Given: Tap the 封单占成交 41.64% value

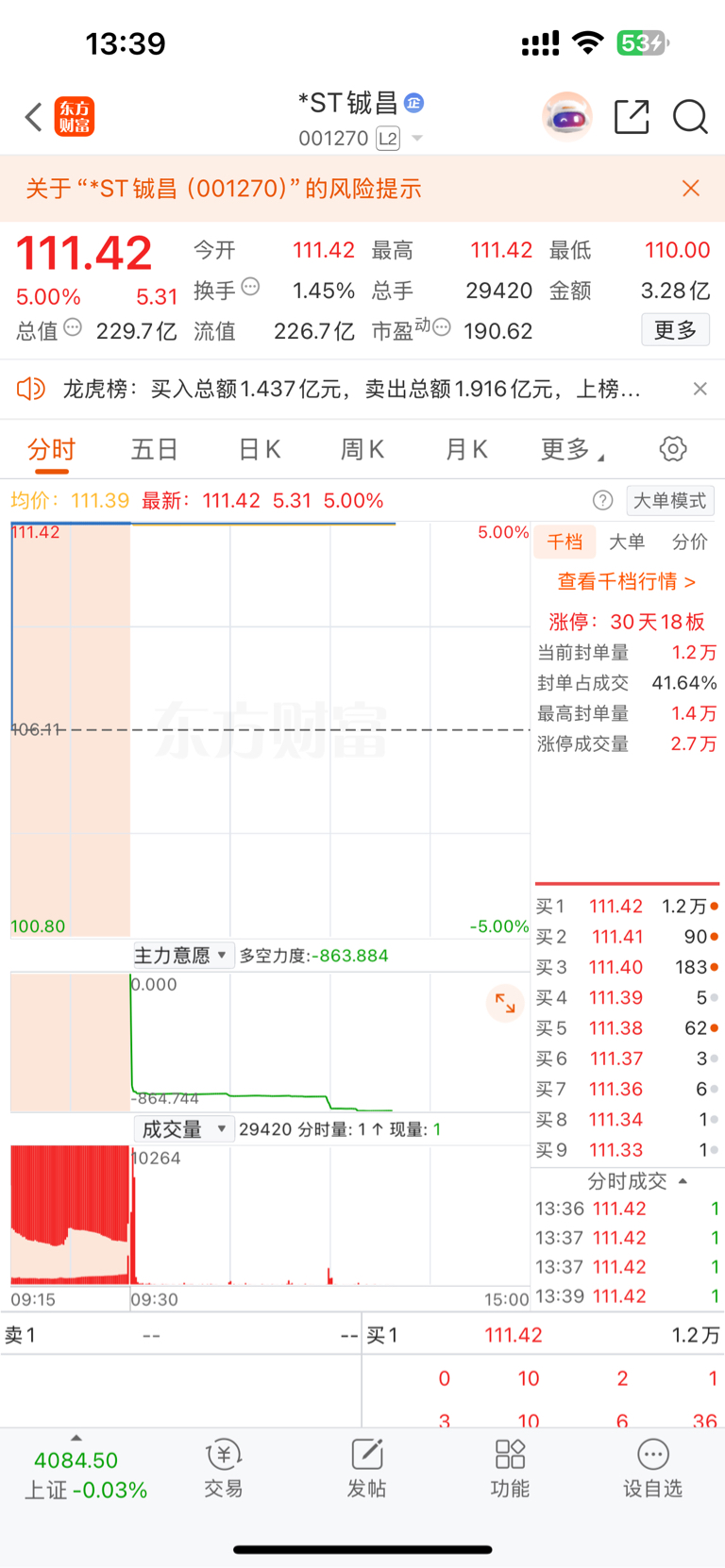Looking at the screenshot, I should 684,683.
